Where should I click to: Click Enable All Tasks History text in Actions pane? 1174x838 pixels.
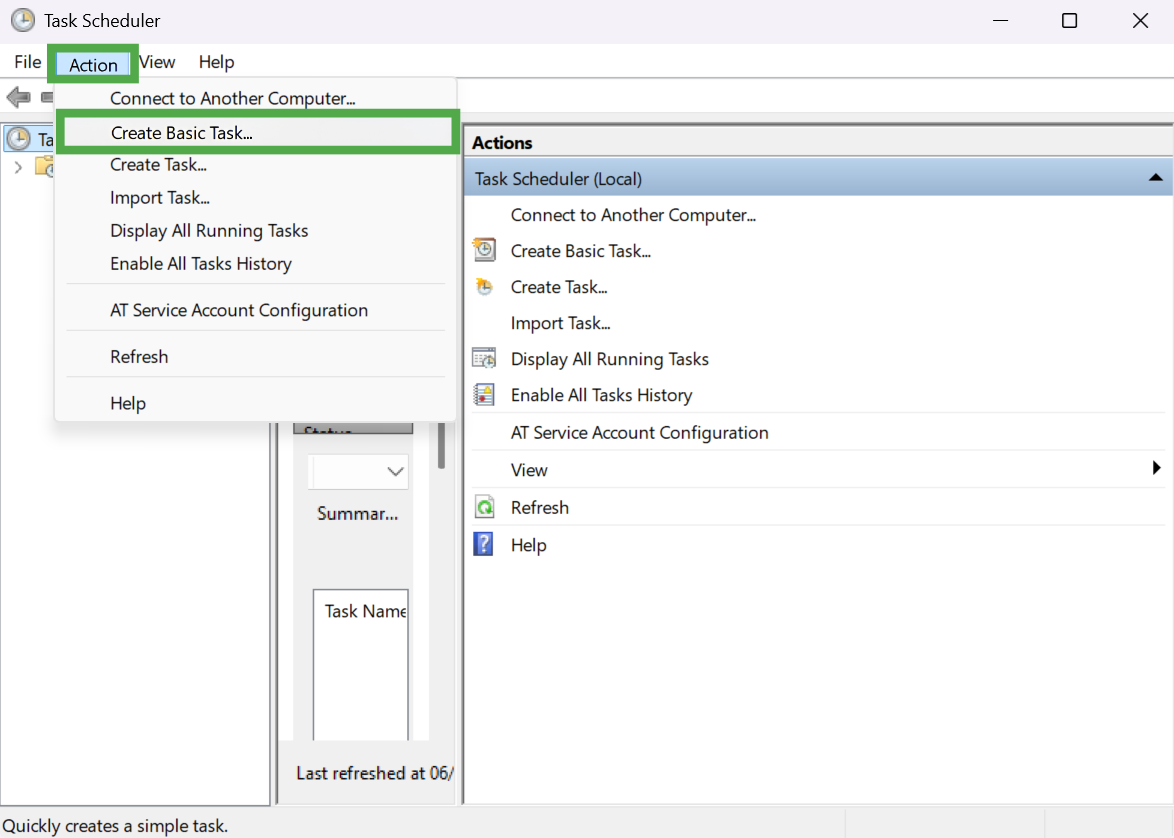point(601,395)
